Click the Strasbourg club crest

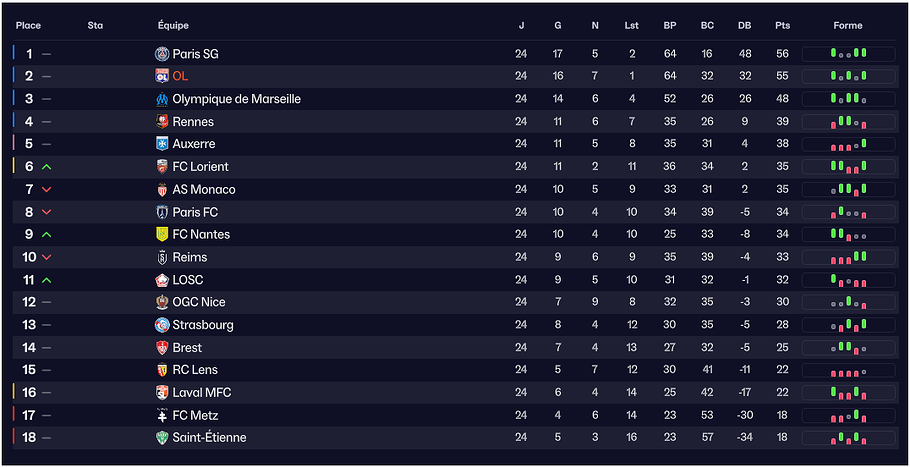(x=162, y=325)
